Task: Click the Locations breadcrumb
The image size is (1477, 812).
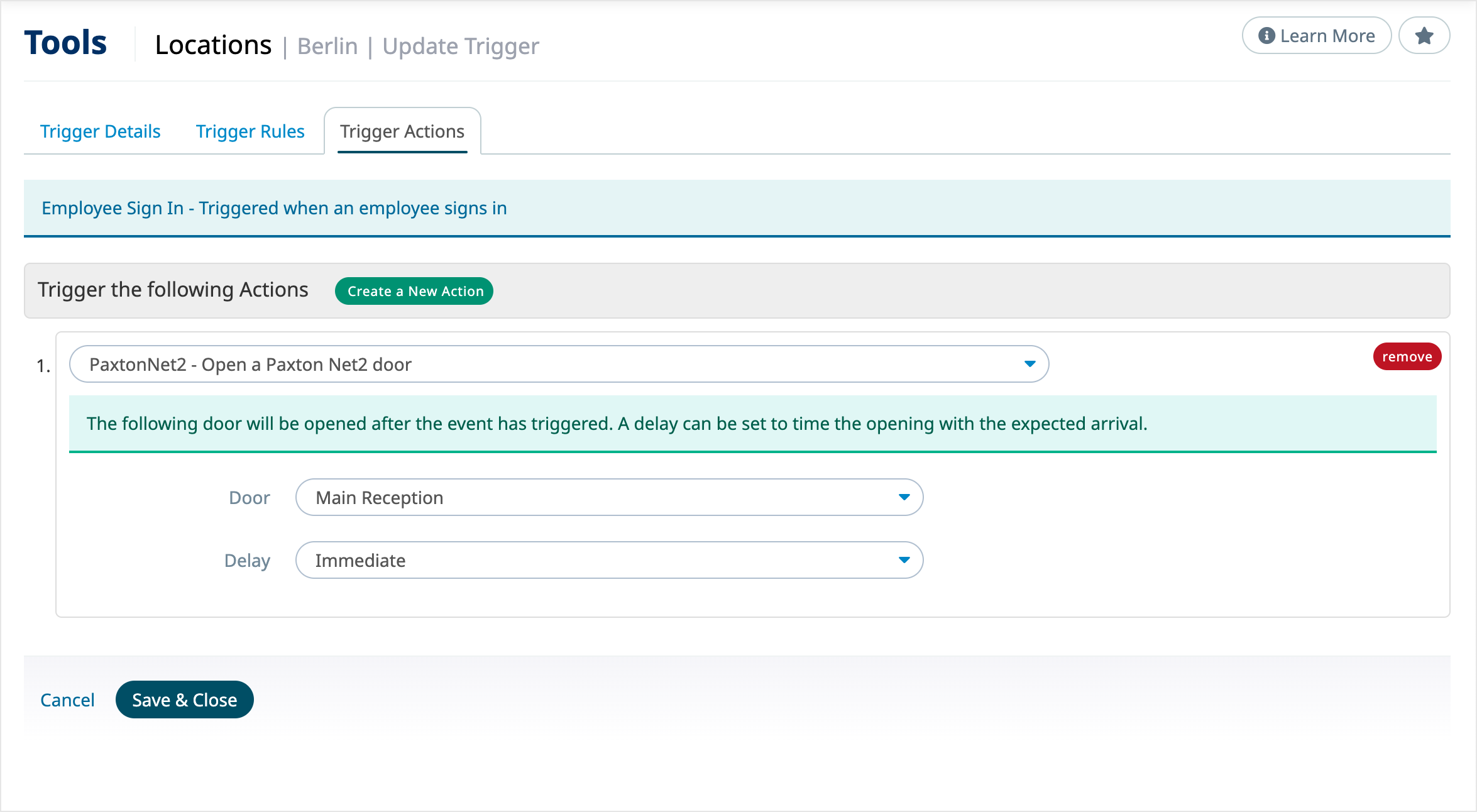Action: click(213, 45)
